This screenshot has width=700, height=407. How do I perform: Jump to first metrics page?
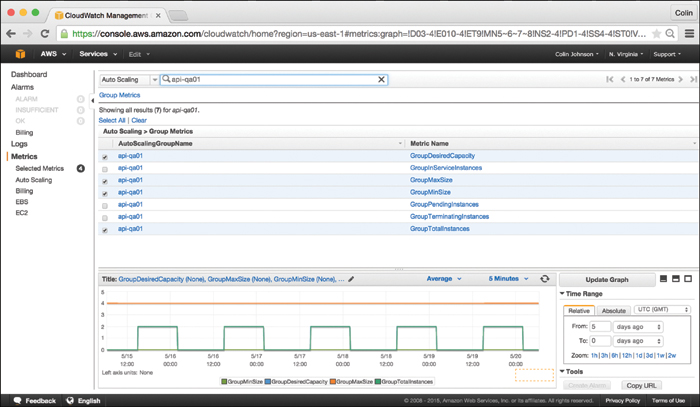pos(610,79)
